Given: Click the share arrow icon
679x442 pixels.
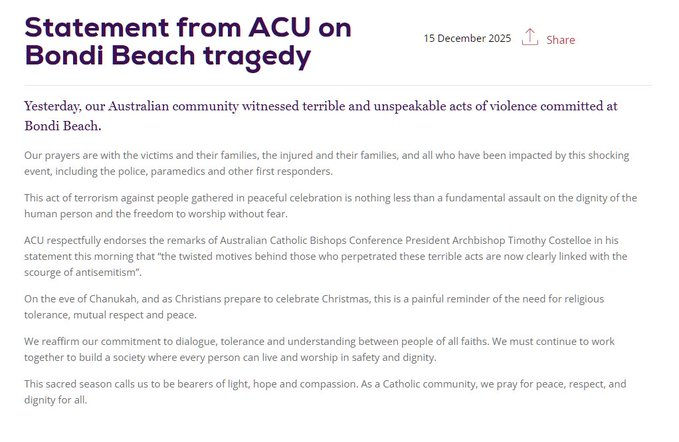Looking at the screenshot, I should tap(530, 38).
